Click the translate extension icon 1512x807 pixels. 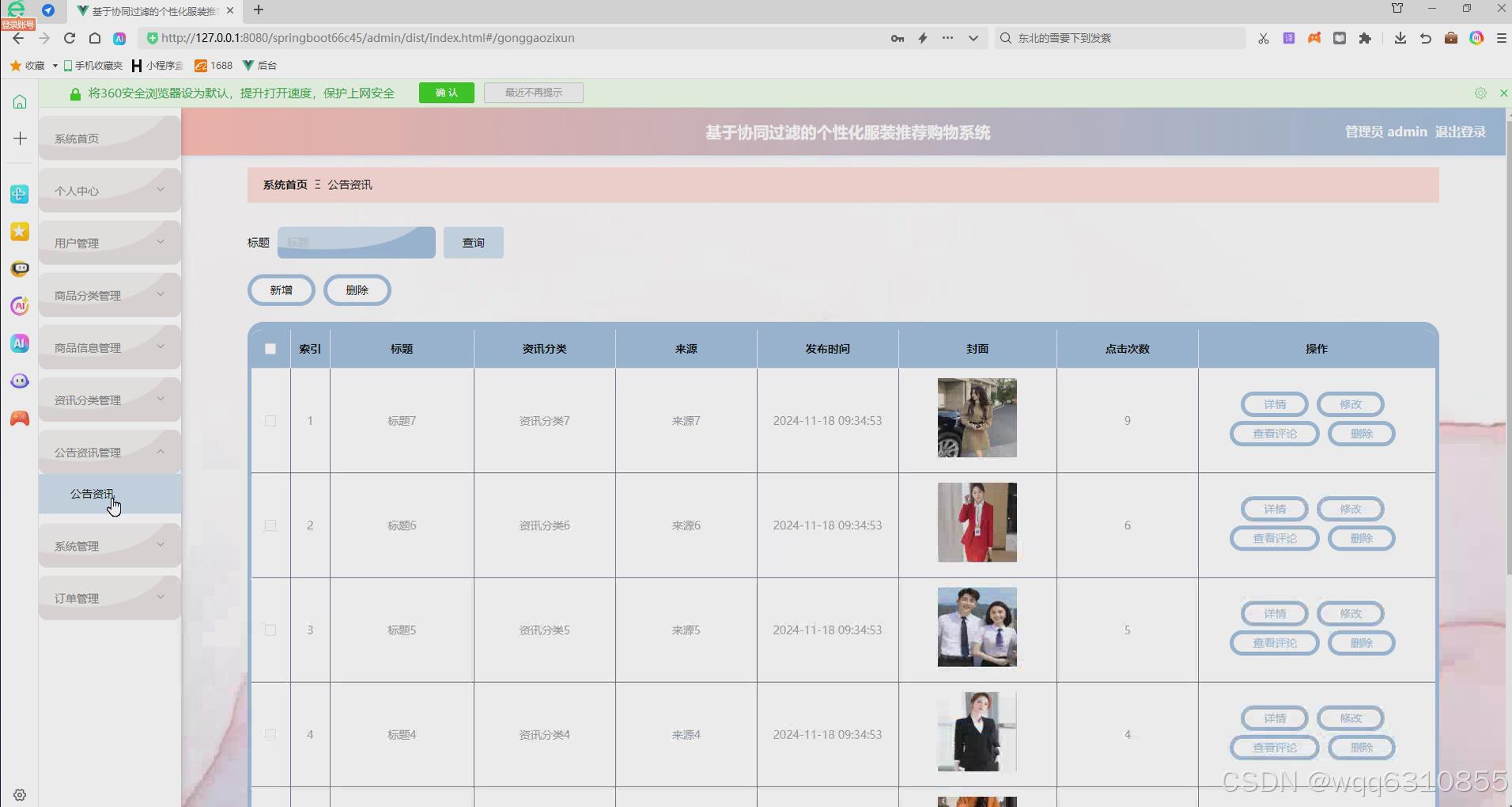pyautogui.click(x=1288, y=38)
